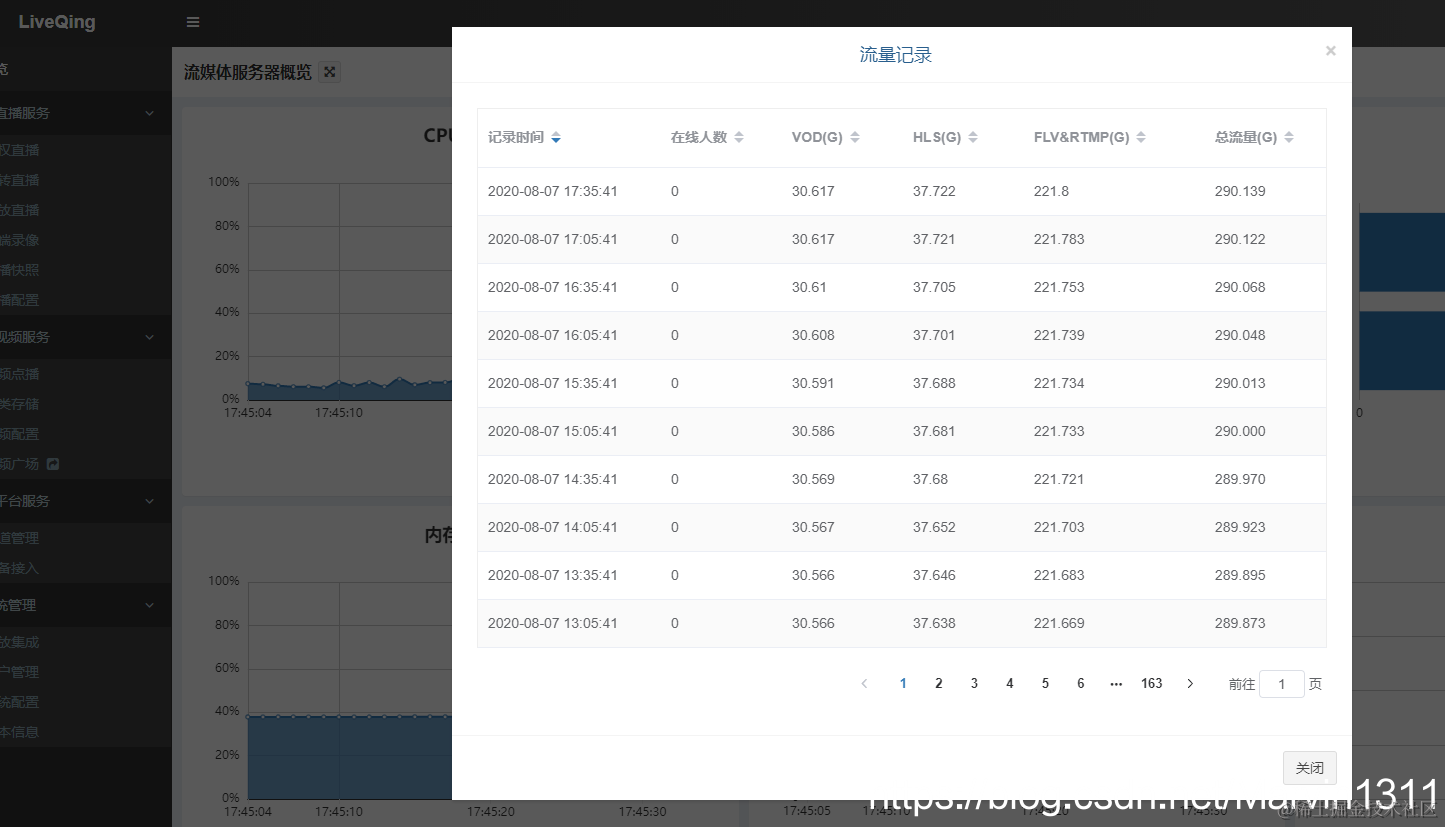Viewport: 1445px width, 827px height.
Task: Open 分类存储 in the sidebar
Action: [x=20, y=404]
